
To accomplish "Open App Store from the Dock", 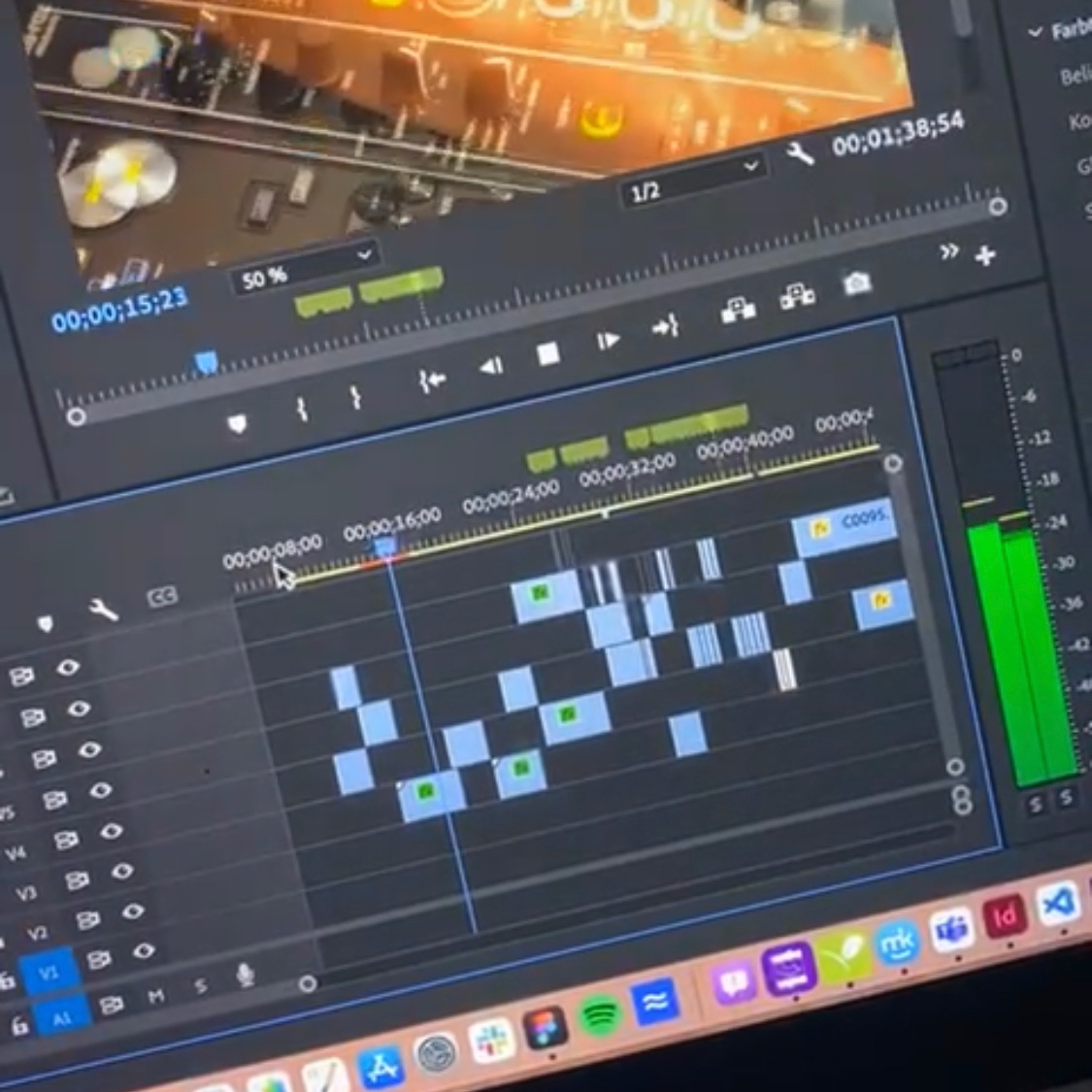I will click(380, 1066).
